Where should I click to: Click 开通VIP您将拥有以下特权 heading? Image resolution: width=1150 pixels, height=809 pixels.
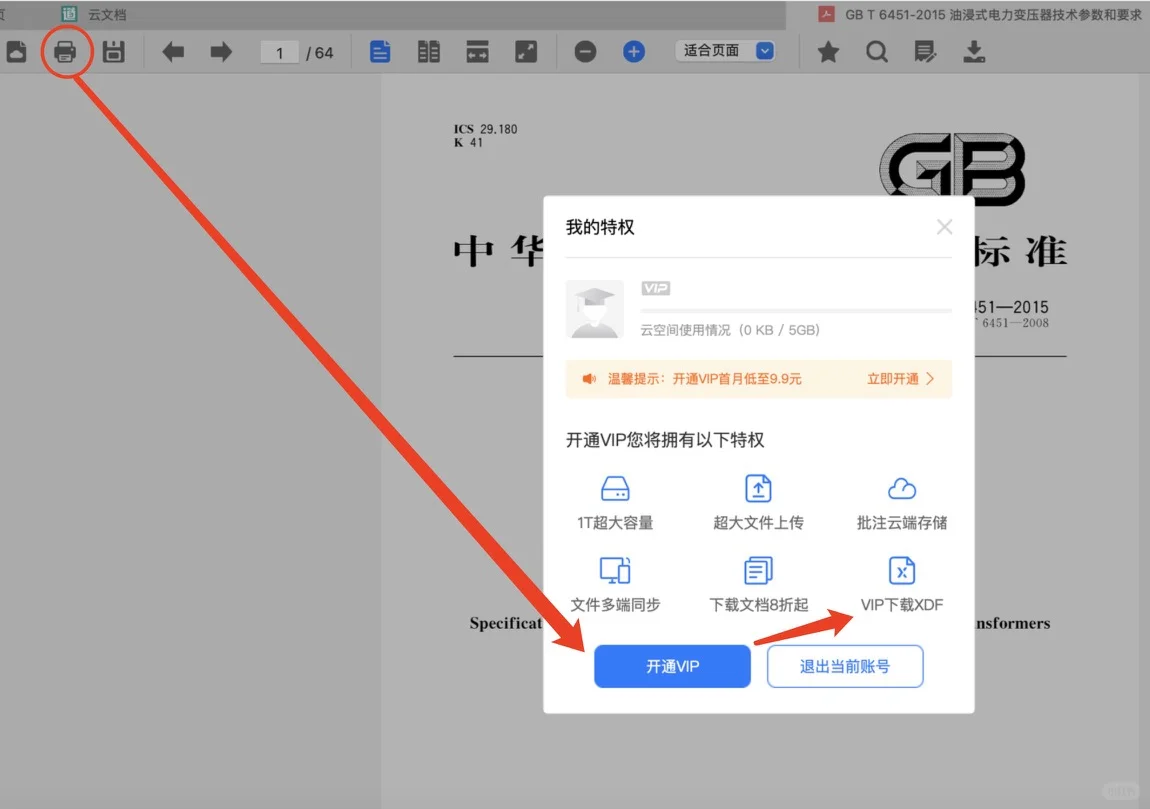665,440
